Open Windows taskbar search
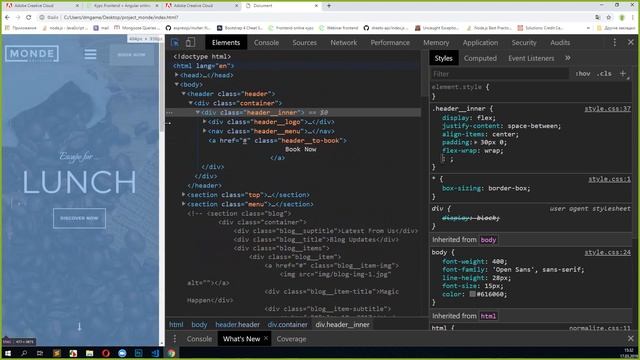 (x=24, y=353)
